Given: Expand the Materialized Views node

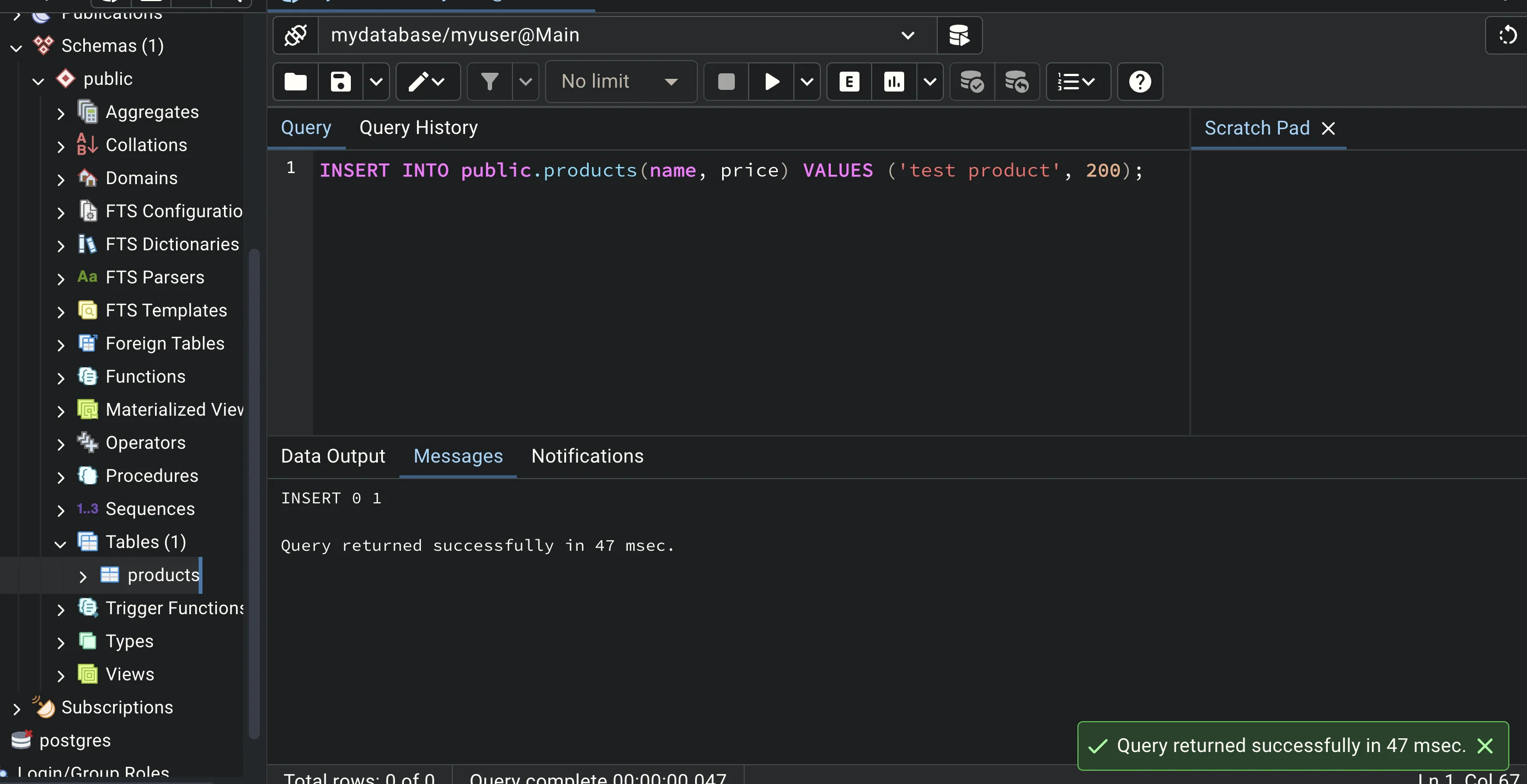Looking at the screenshot, I should (x=61, y=411).
